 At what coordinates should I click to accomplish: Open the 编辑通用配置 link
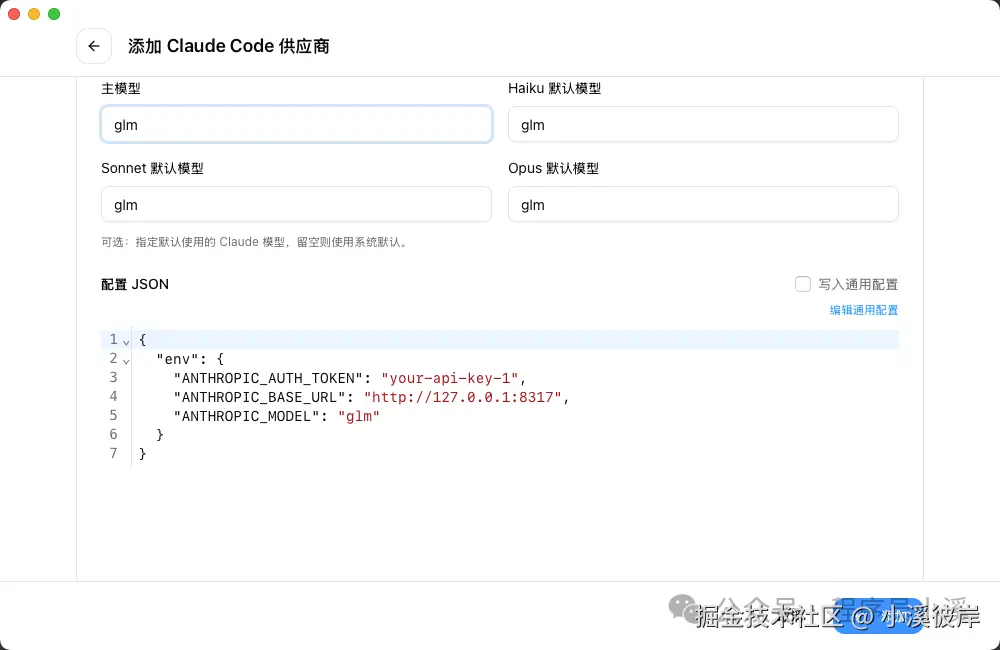(864, 310)
